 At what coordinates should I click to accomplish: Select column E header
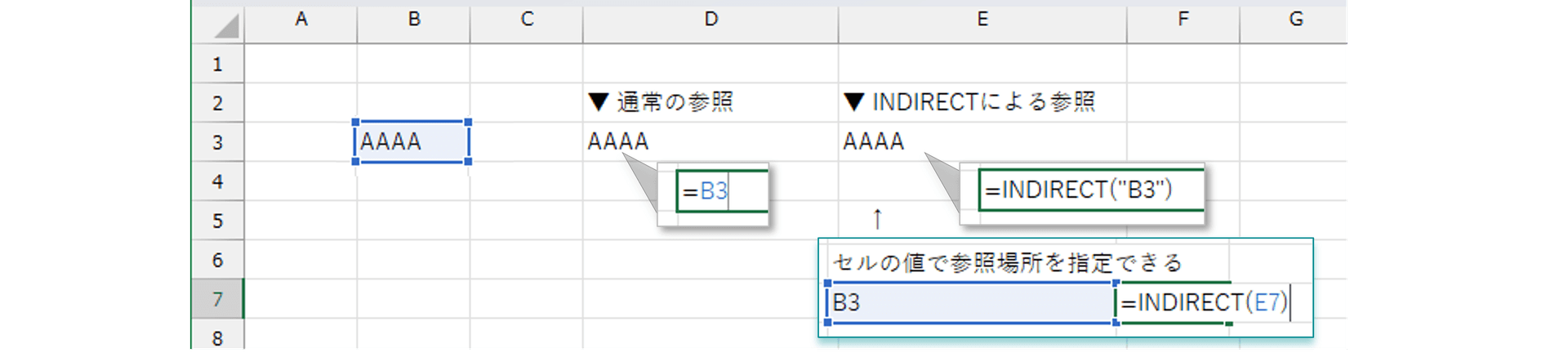(x=982, y=20)
